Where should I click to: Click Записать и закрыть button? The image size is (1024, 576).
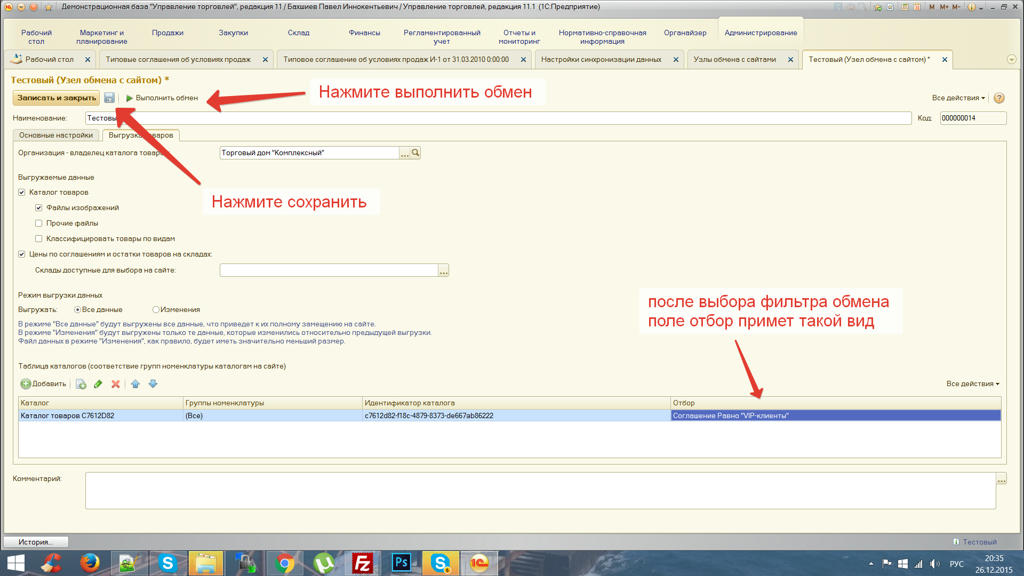click(x=56, y=98)
